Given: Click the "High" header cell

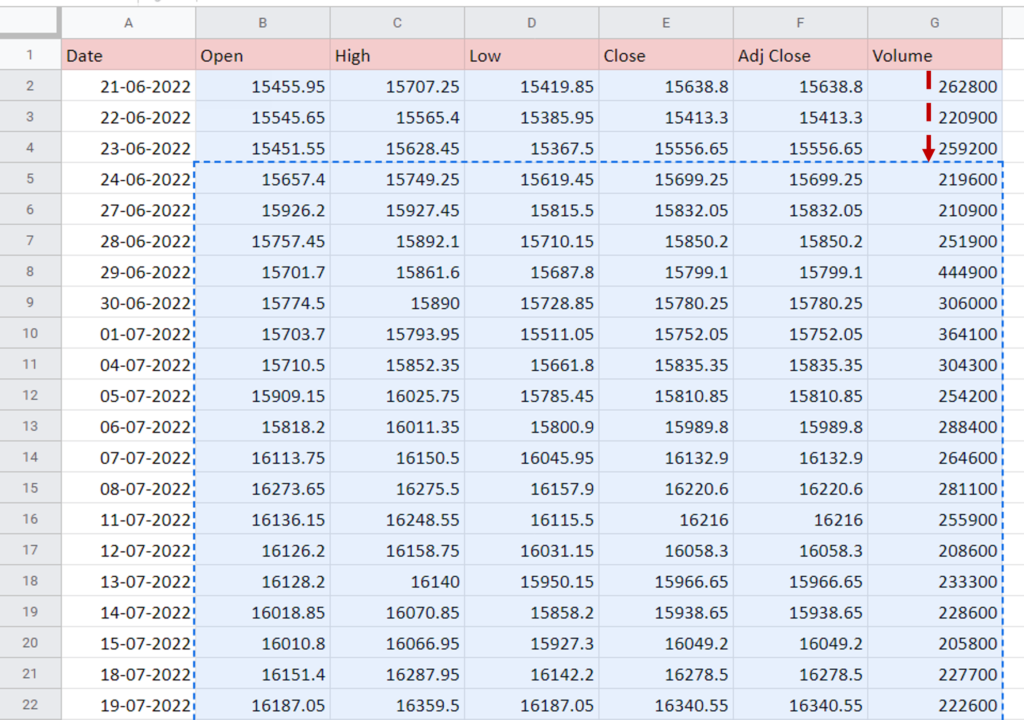Looking at the screenshot, I should (x=397, y=55).
